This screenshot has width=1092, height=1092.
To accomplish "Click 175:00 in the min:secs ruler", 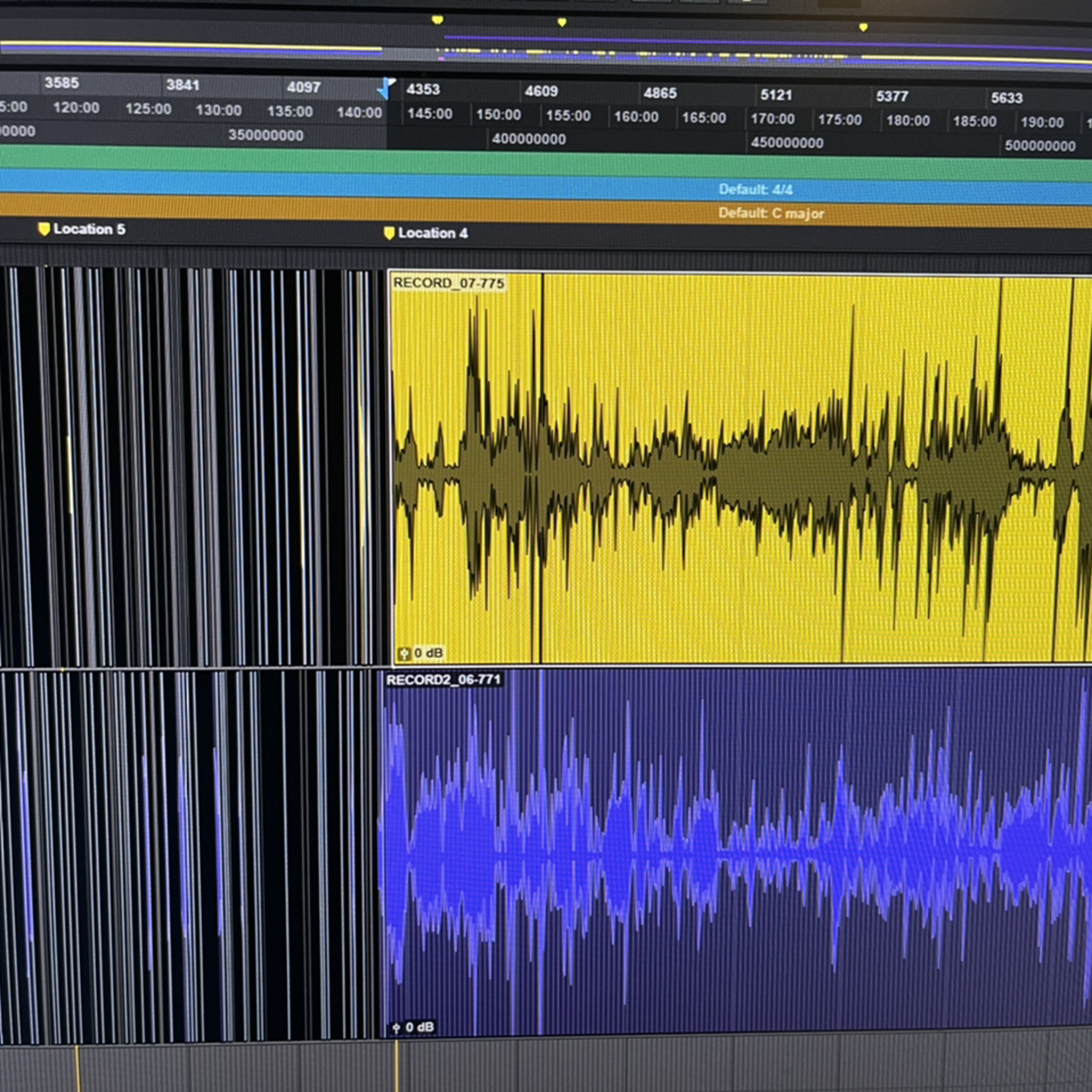I will (x=839, y=120).
